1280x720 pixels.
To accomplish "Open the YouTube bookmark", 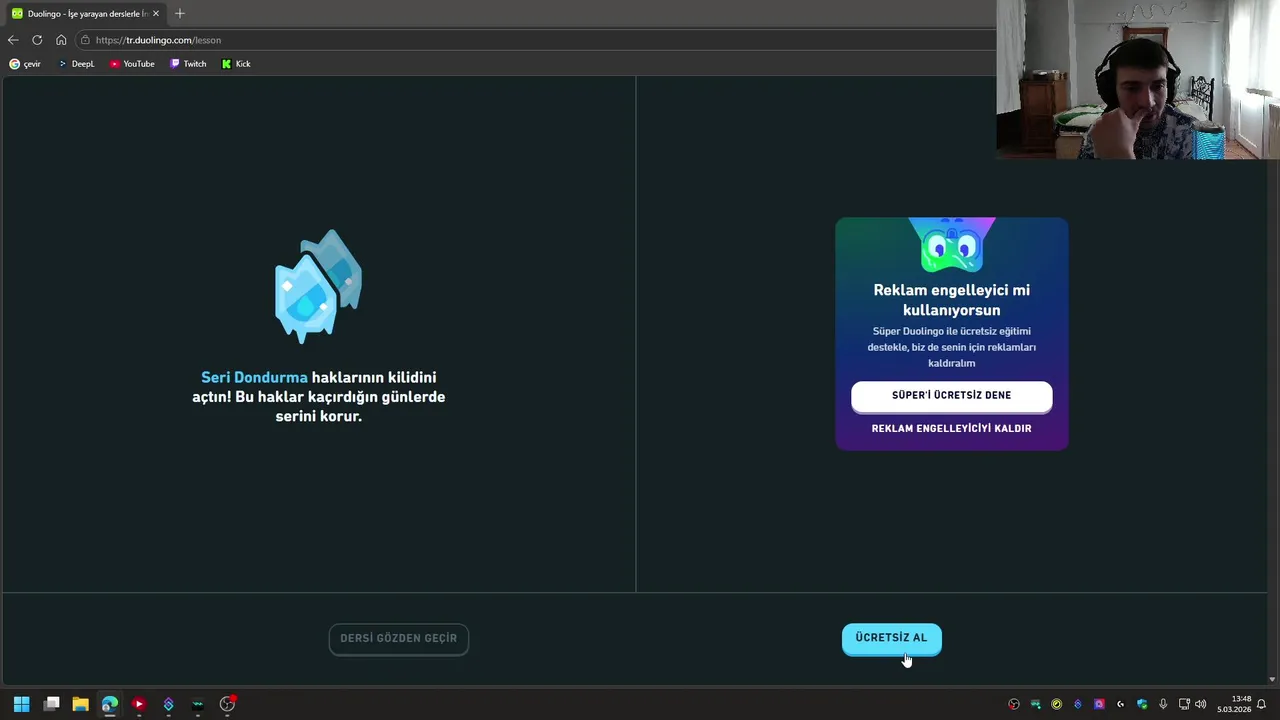I will pyautogui.click(x=132, y=64).
